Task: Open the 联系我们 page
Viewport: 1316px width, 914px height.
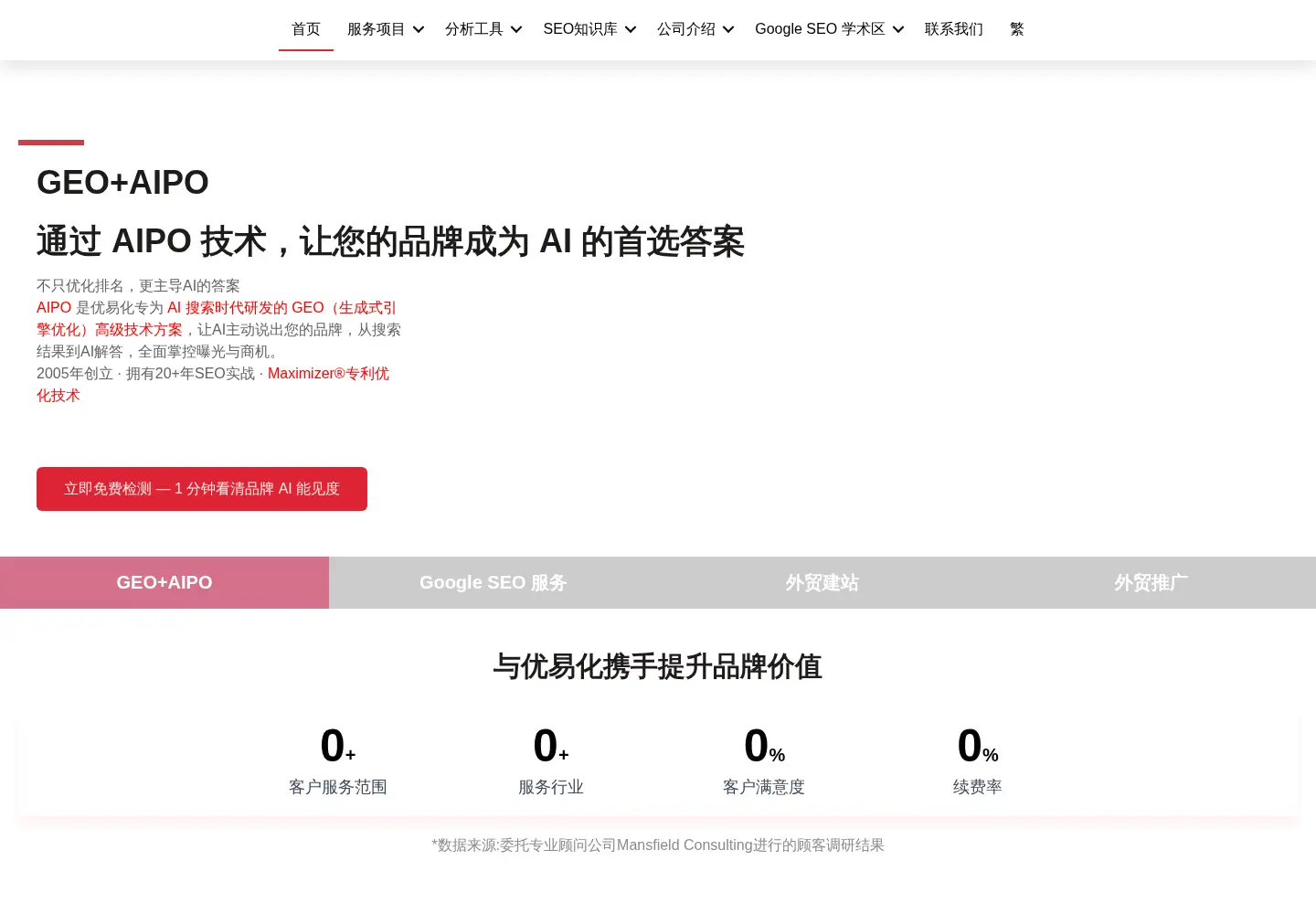Action: tap(954, 29)
